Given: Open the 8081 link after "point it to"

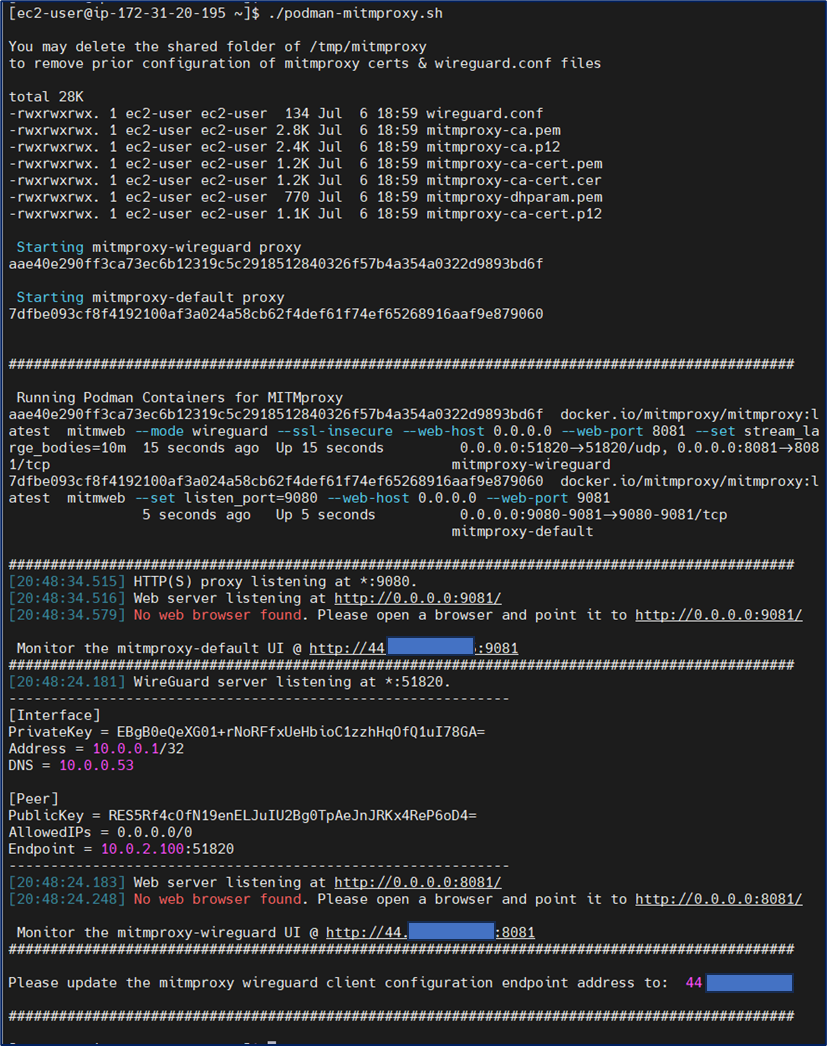Looking at the screenshot, I should point(718,899).
